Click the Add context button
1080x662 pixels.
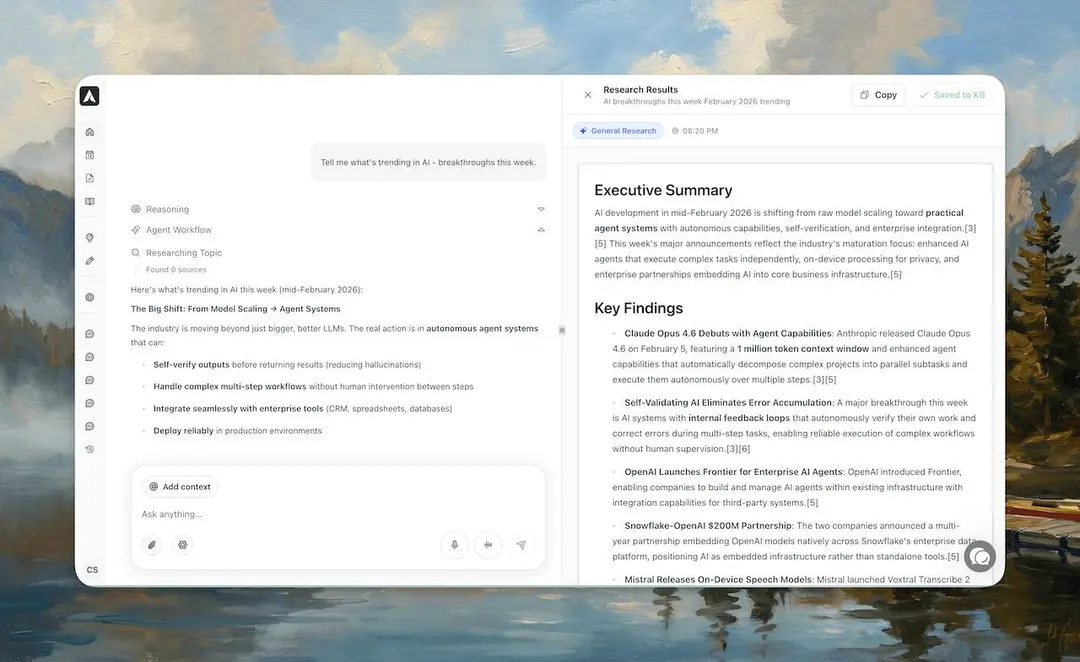point(180,486)
